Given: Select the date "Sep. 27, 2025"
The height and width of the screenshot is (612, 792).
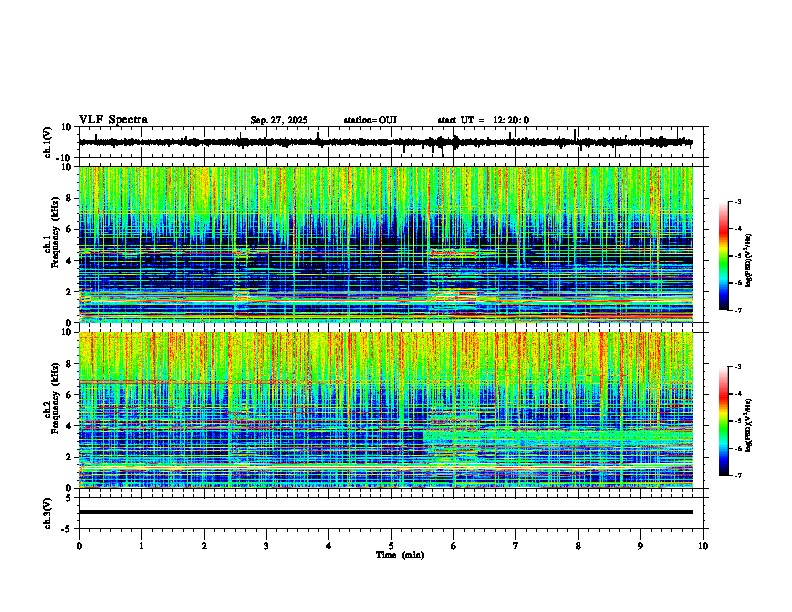Looking at the screenshot, I should [x=279, y=120].
